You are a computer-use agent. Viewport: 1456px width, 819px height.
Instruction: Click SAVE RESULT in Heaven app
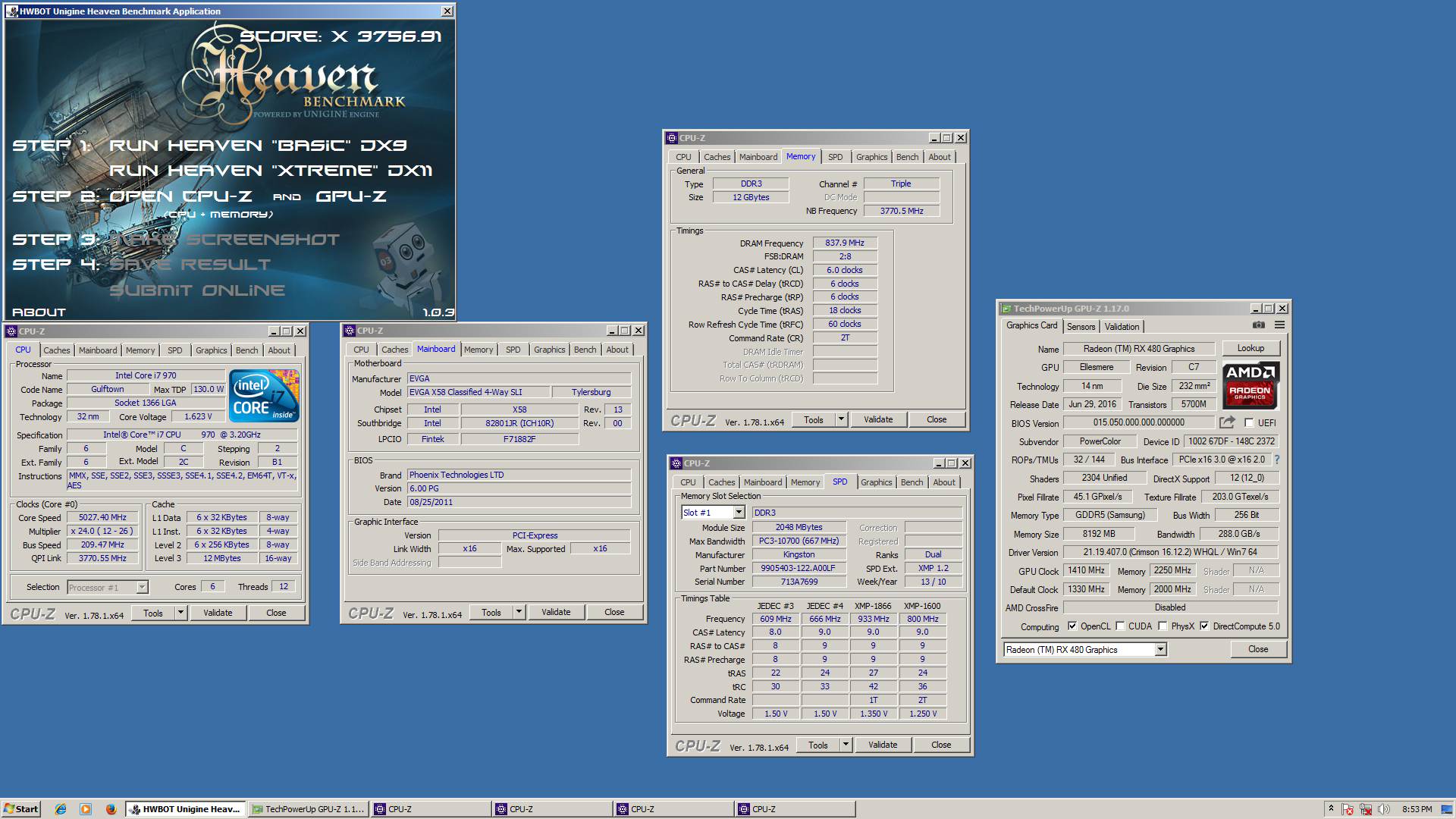(x=190, y=265)
